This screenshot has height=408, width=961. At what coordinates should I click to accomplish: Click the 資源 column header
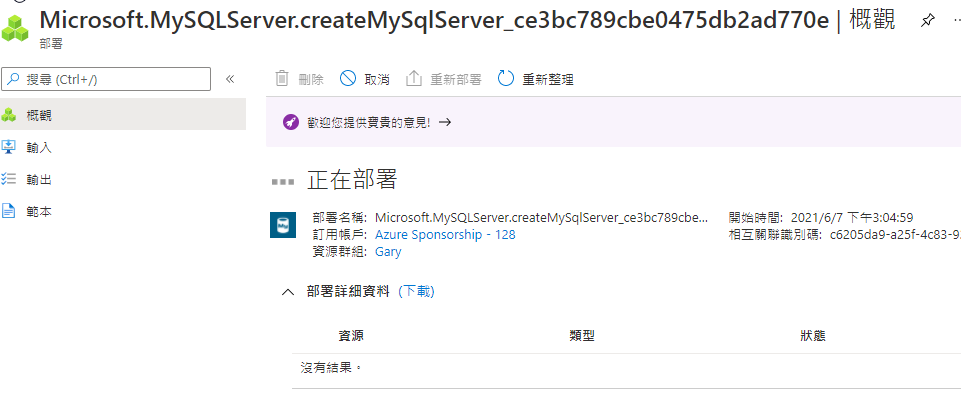point(351,336)
